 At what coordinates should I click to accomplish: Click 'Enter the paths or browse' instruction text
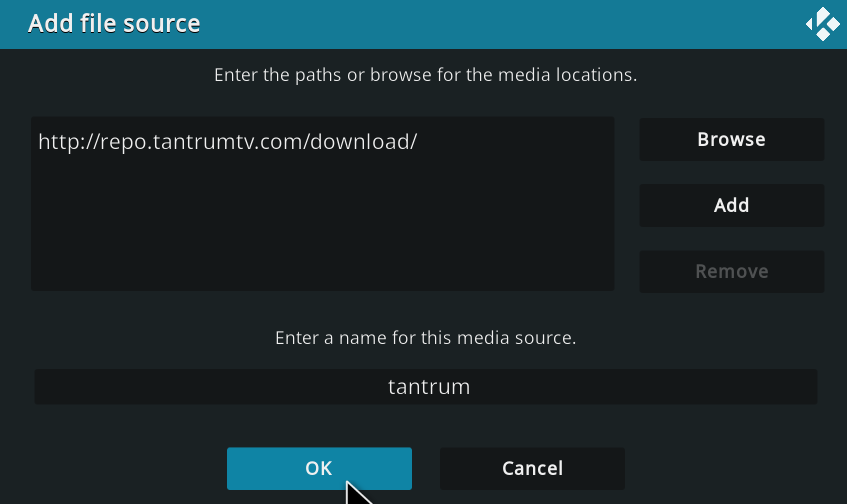click(x=426, y=75)
